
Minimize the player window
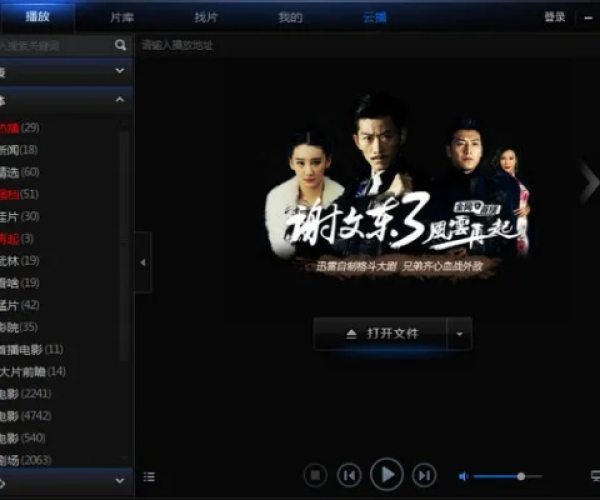(589, 18)
